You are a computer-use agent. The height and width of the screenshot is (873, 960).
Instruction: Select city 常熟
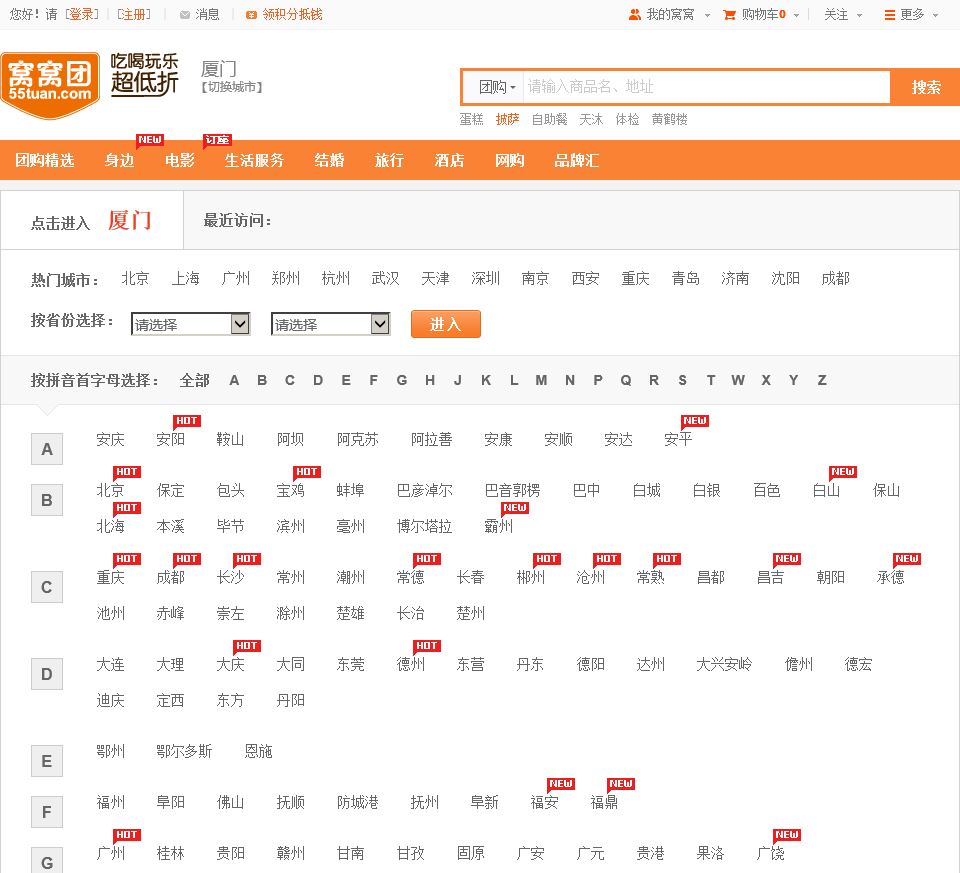pos(651,577)
